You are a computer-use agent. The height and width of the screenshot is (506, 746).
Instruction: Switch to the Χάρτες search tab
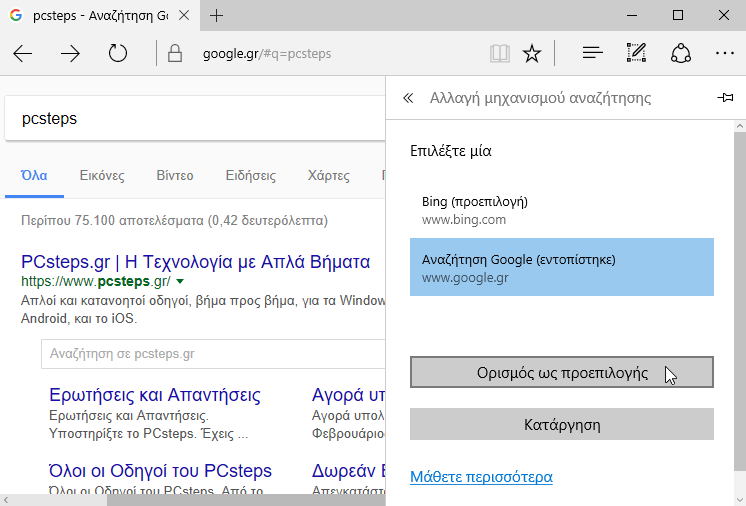coord(328,175)
